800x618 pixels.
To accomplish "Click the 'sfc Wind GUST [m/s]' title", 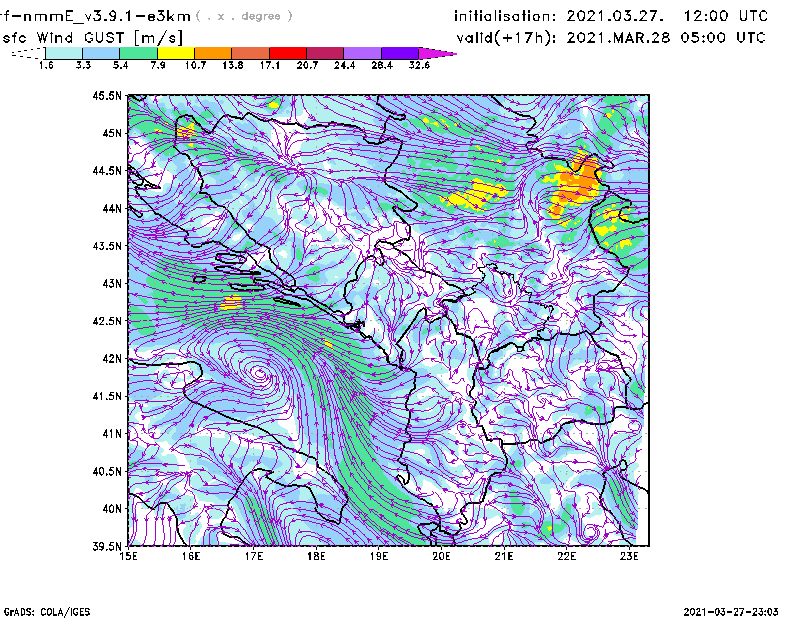I will pyautogui.click(x=92, y=38).
